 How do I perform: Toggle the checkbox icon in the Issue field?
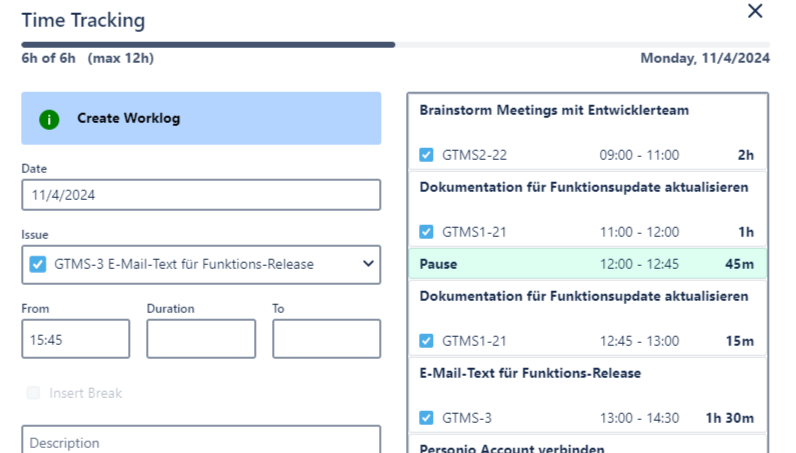38,264
